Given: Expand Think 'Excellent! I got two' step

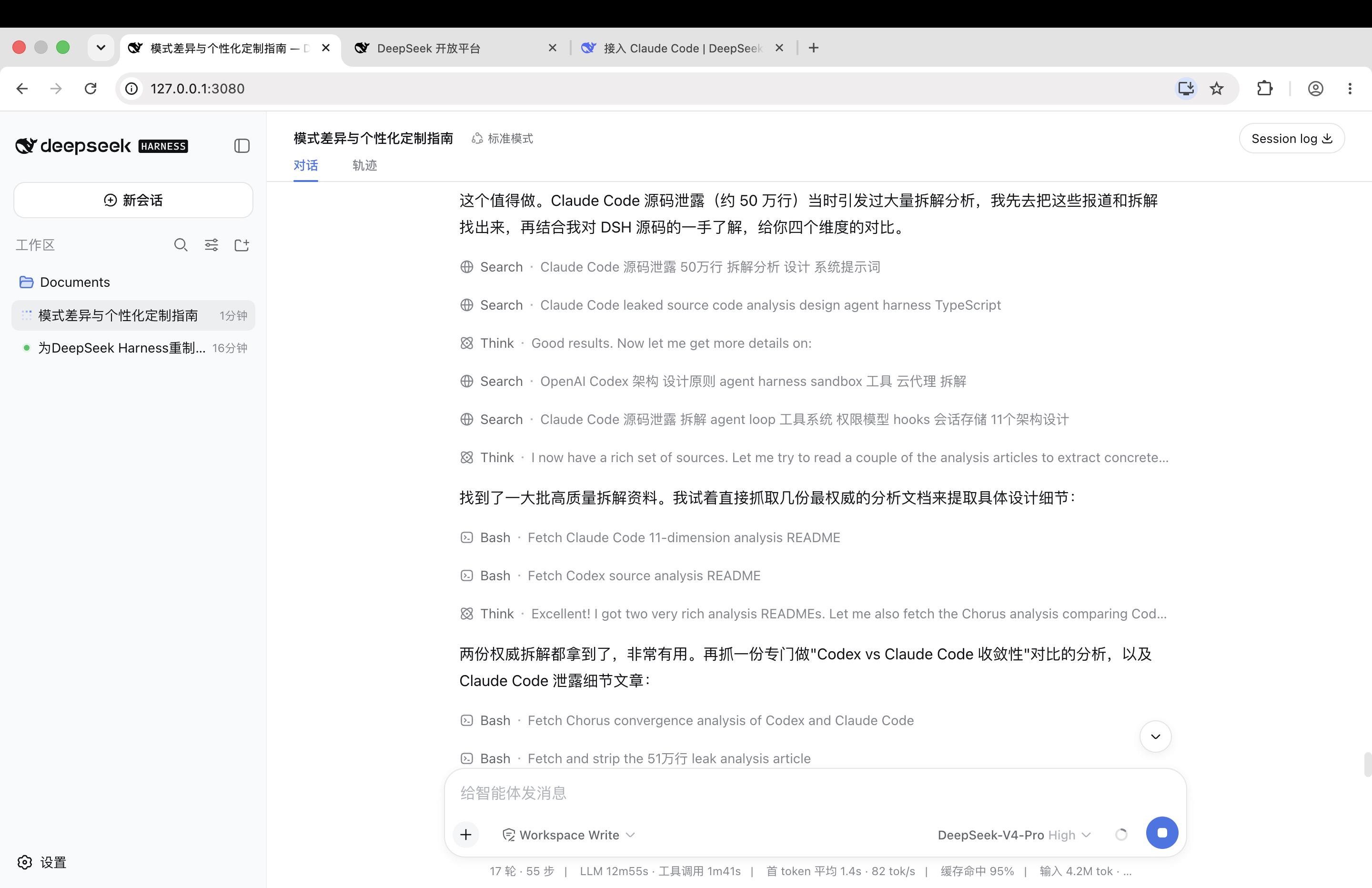Looking at the screenshot, I should coord(813,614).
